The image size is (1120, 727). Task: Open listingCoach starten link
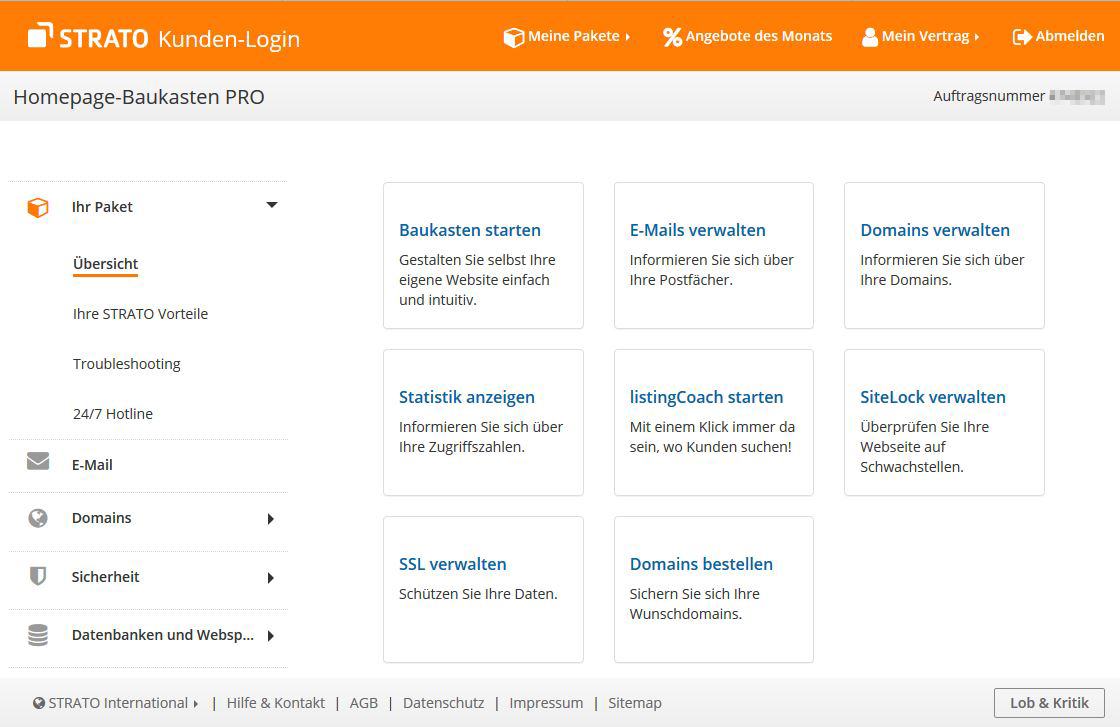(706, 397)
